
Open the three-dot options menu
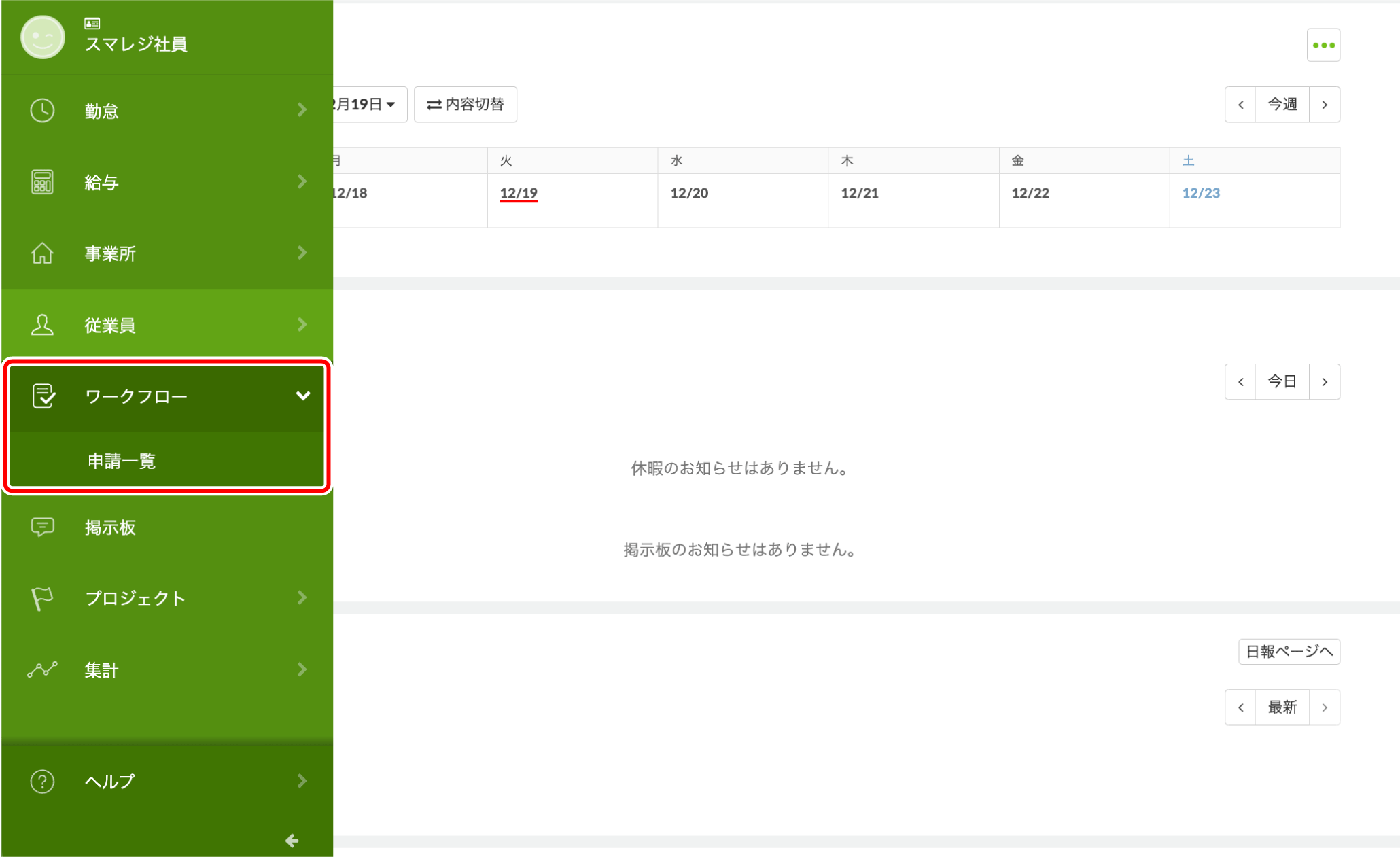pyautogui.click(x=1323, y=46)
